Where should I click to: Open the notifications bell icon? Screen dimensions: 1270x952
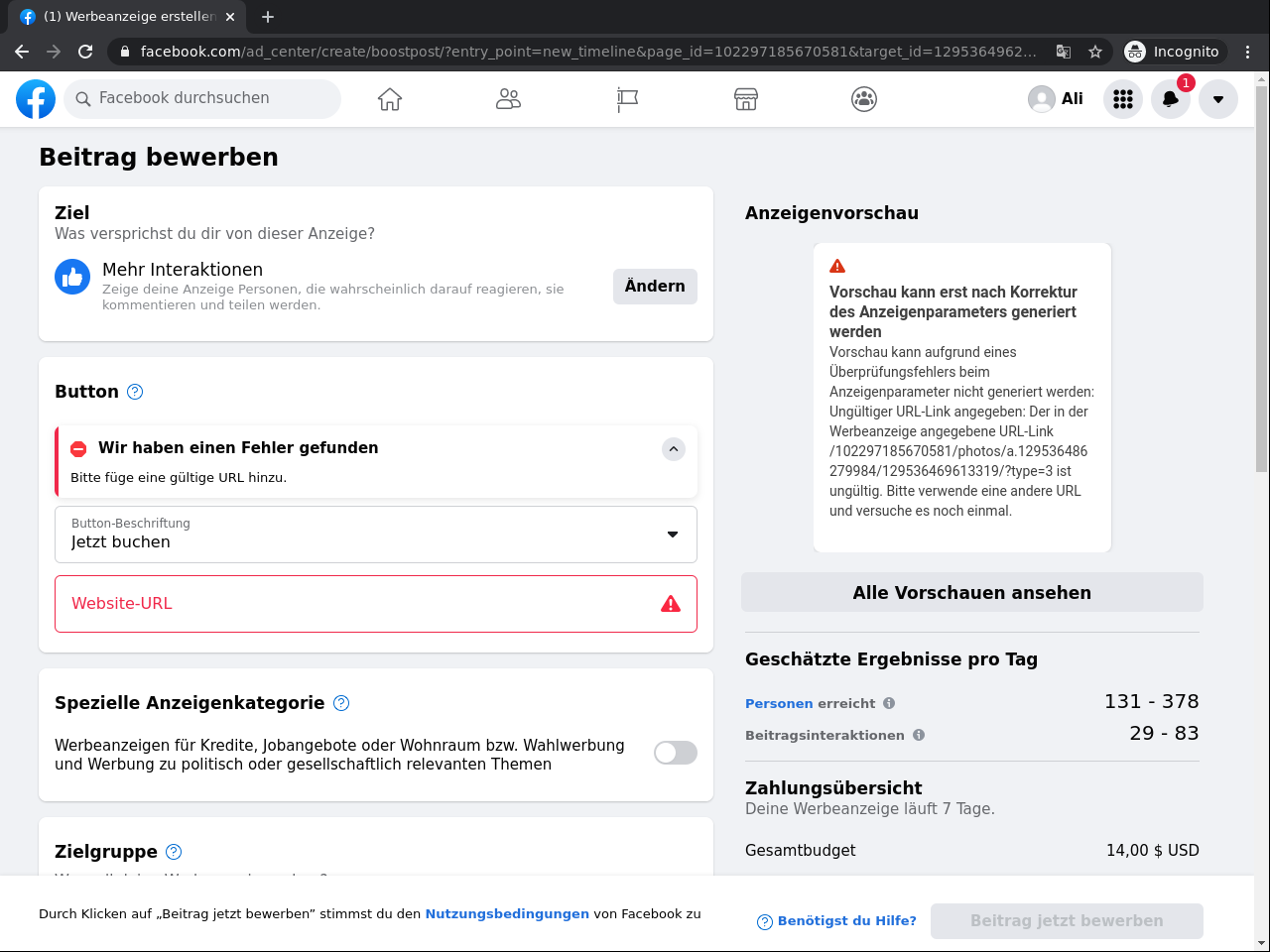tap(1171, 99)
